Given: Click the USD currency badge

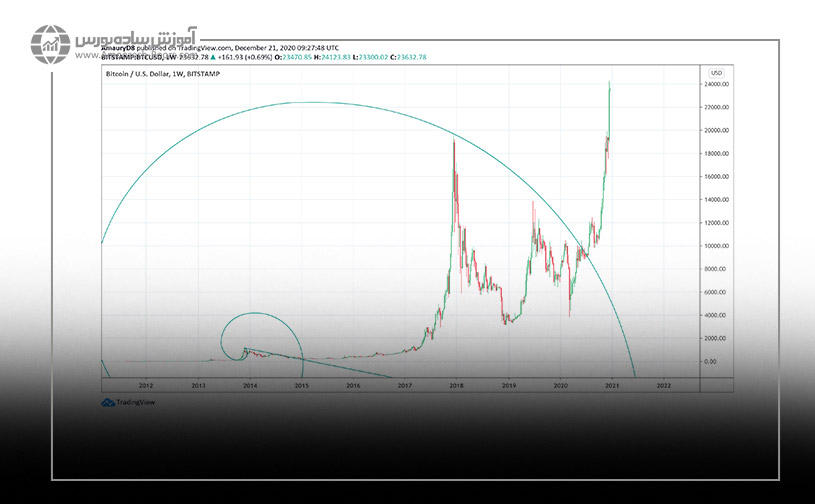Looking at the screenshot, I should tap(716, 73).
